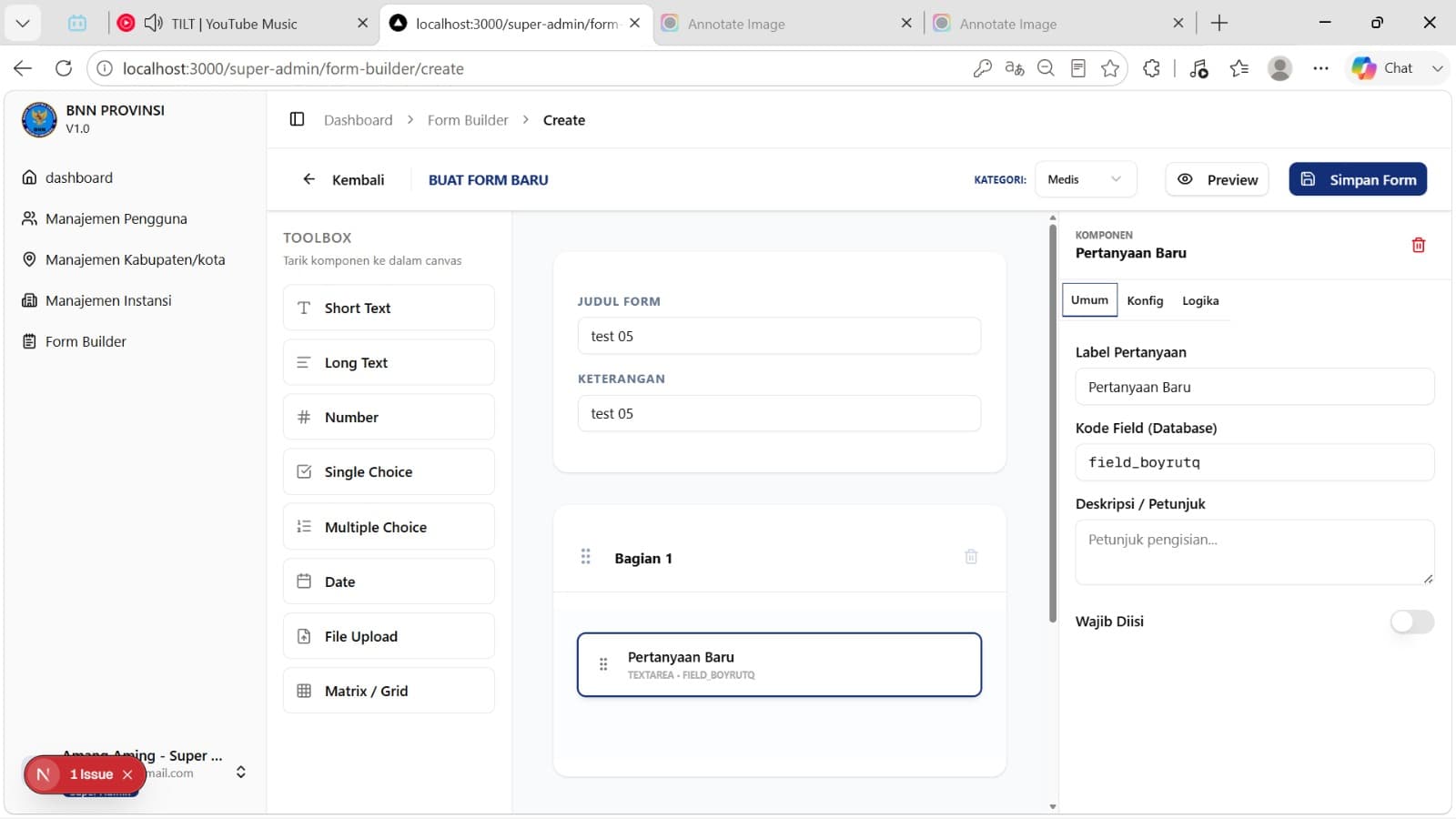Toggle the sidebar panel icon
The height and width of the screenshot is (819, 1456).
click(297, 119)
